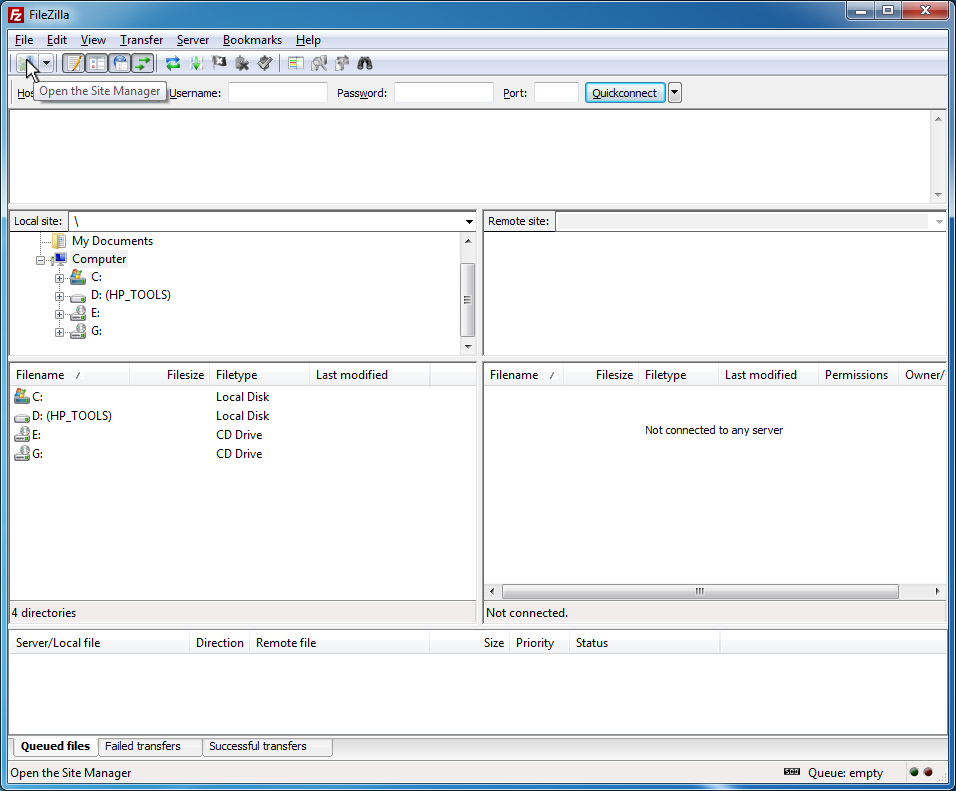Expand the E: drive tree node
The width and height of the screenshot is (956, 791).
pyautogui.click(x=59, y=314)
